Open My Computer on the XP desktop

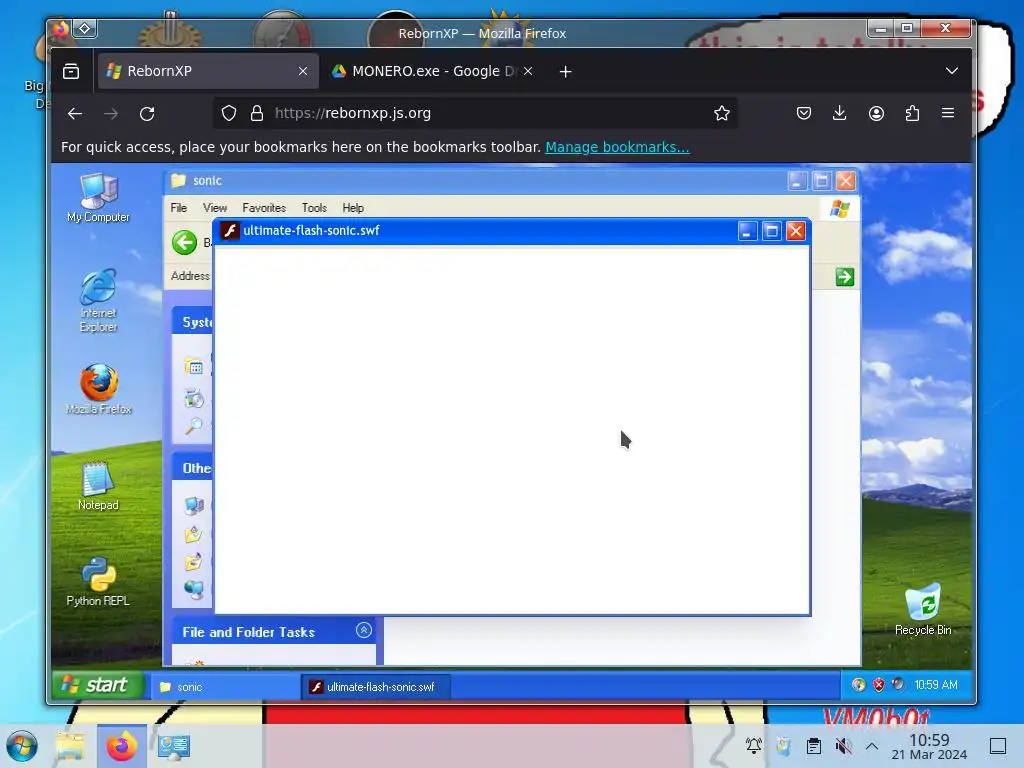point(99,198)
